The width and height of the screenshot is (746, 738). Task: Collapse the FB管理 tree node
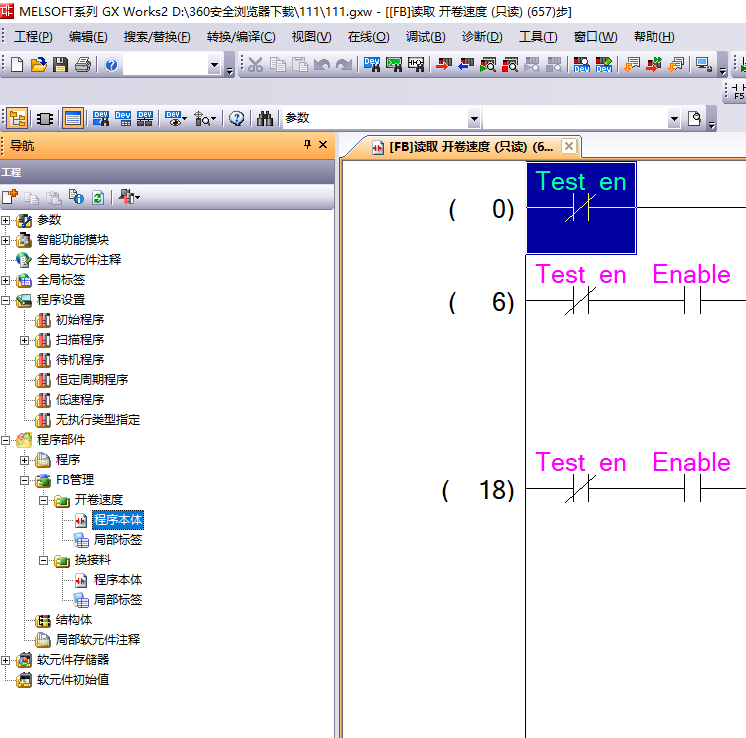(25, 480)
